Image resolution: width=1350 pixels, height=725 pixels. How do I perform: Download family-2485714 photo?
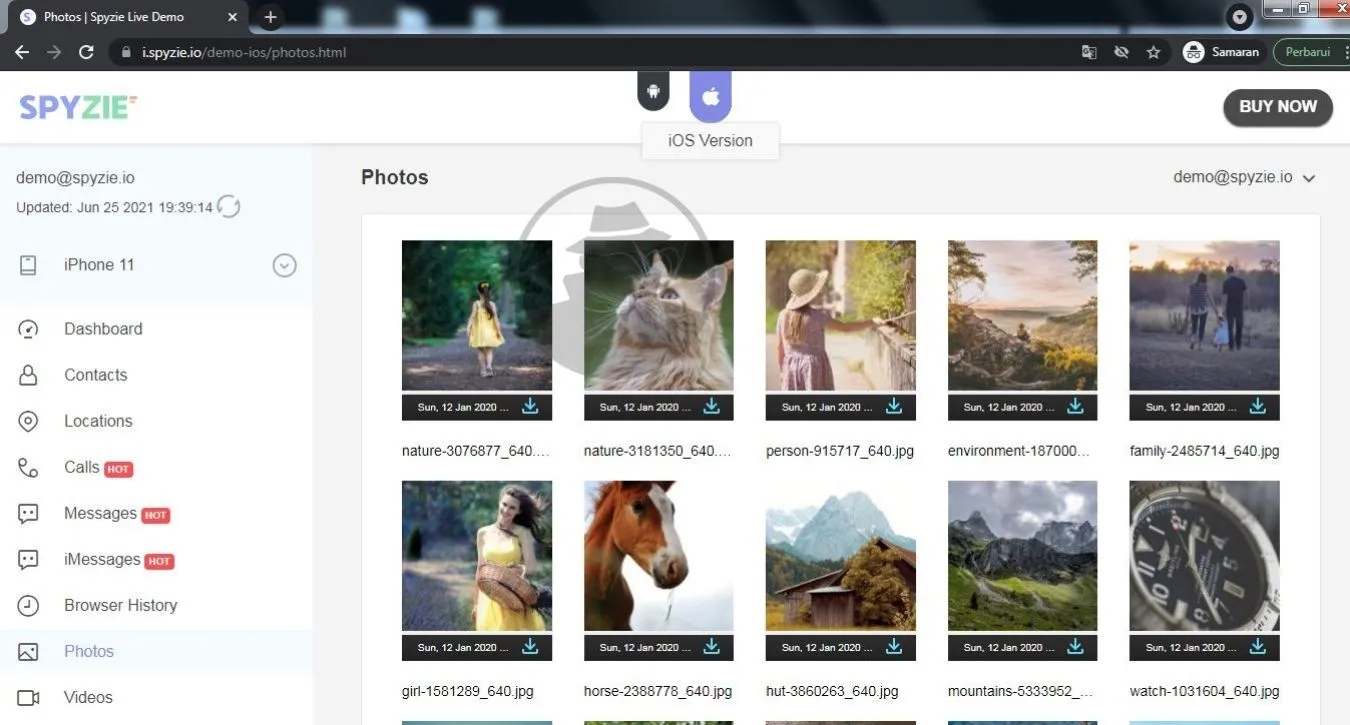[1258, 406]
